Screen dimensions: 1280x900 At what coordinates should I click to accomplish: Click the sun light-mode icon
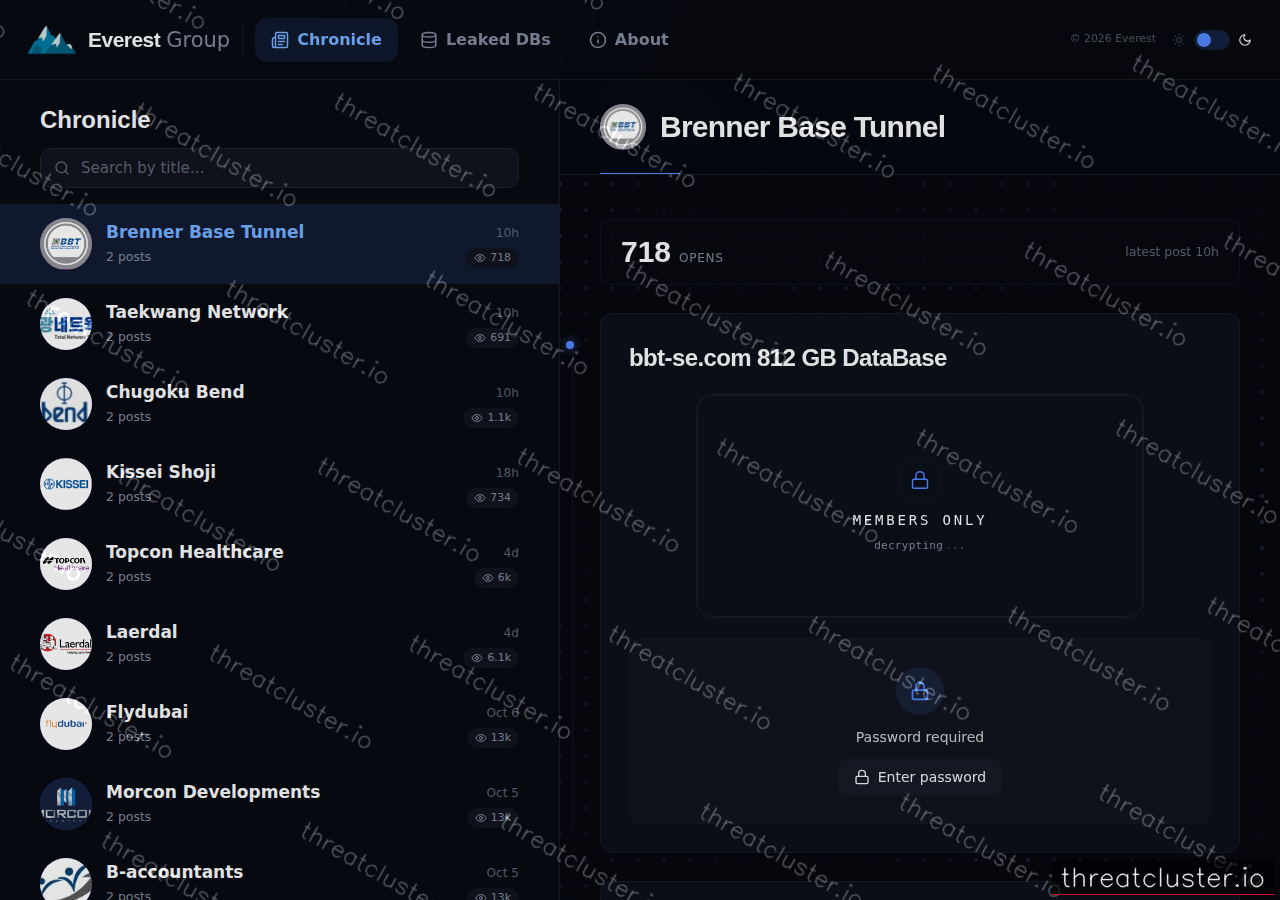1179,40
